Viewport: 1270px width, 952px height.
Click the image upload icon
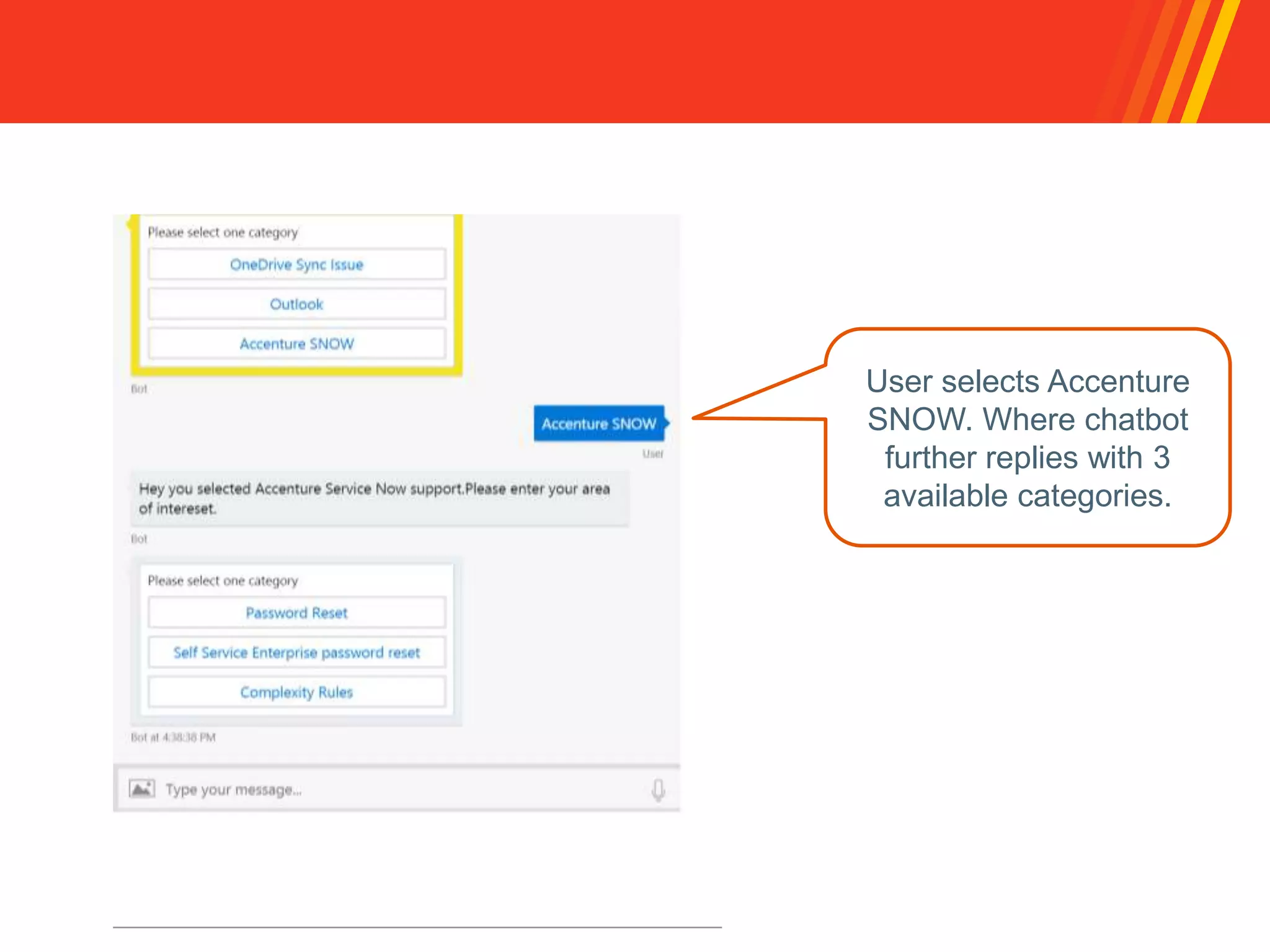coord(142,789)
